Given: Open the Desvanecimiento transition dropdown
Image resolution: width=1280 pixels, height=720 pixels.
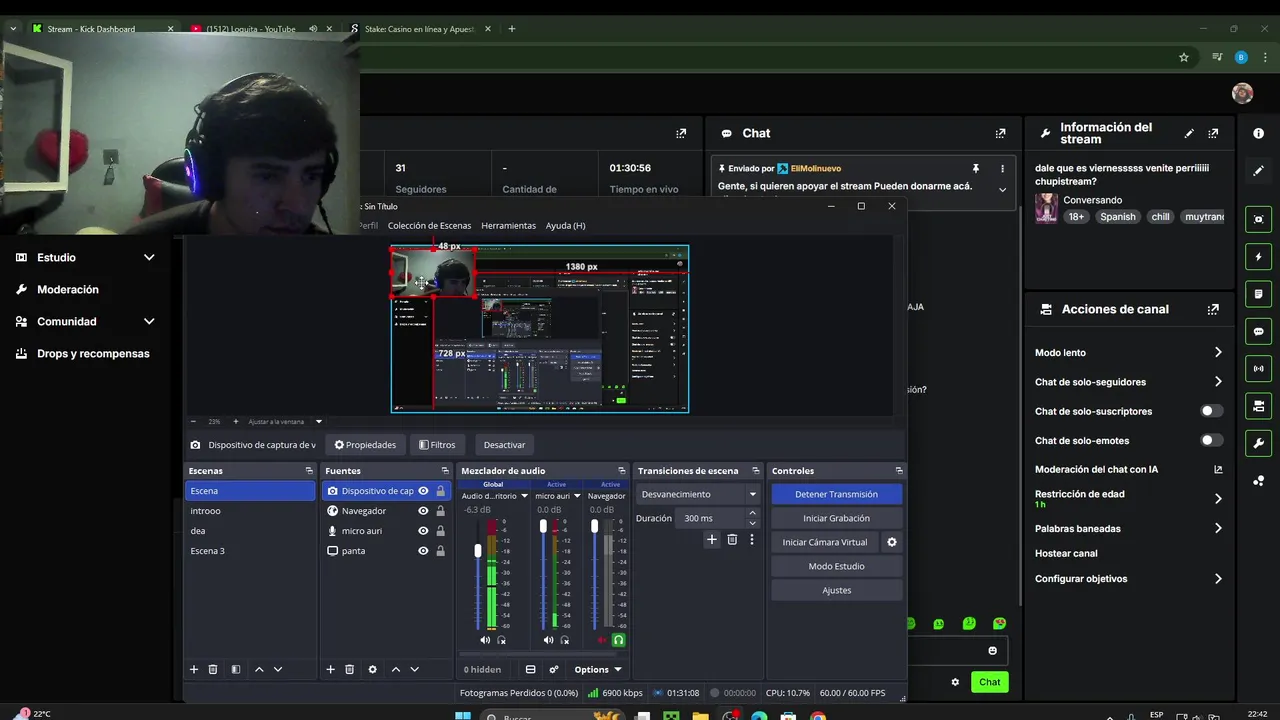Looking at the screenshot, I should 698,494.
